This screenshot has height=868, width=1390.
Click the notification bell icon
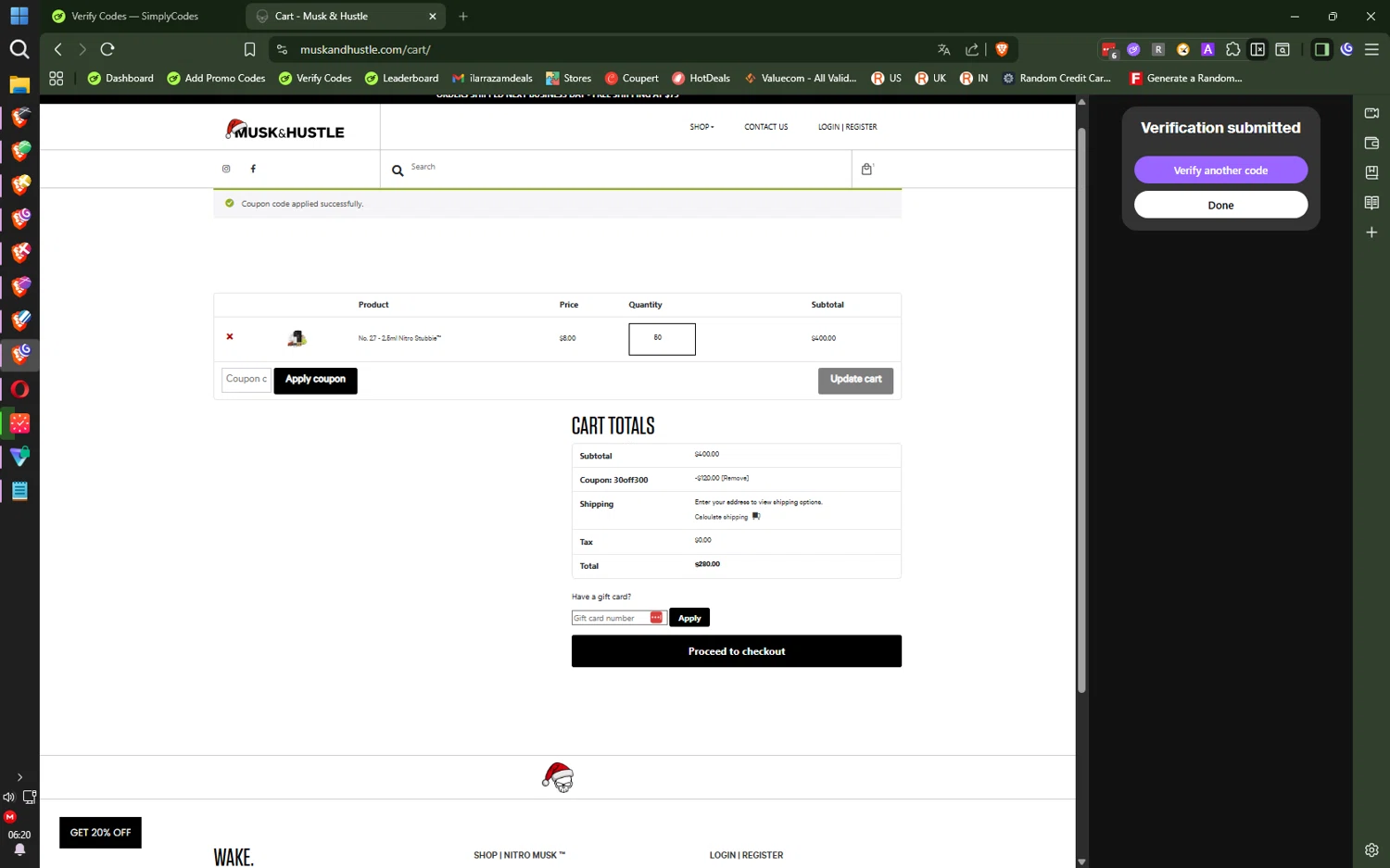pyautogui.click(x=19, y=849)
